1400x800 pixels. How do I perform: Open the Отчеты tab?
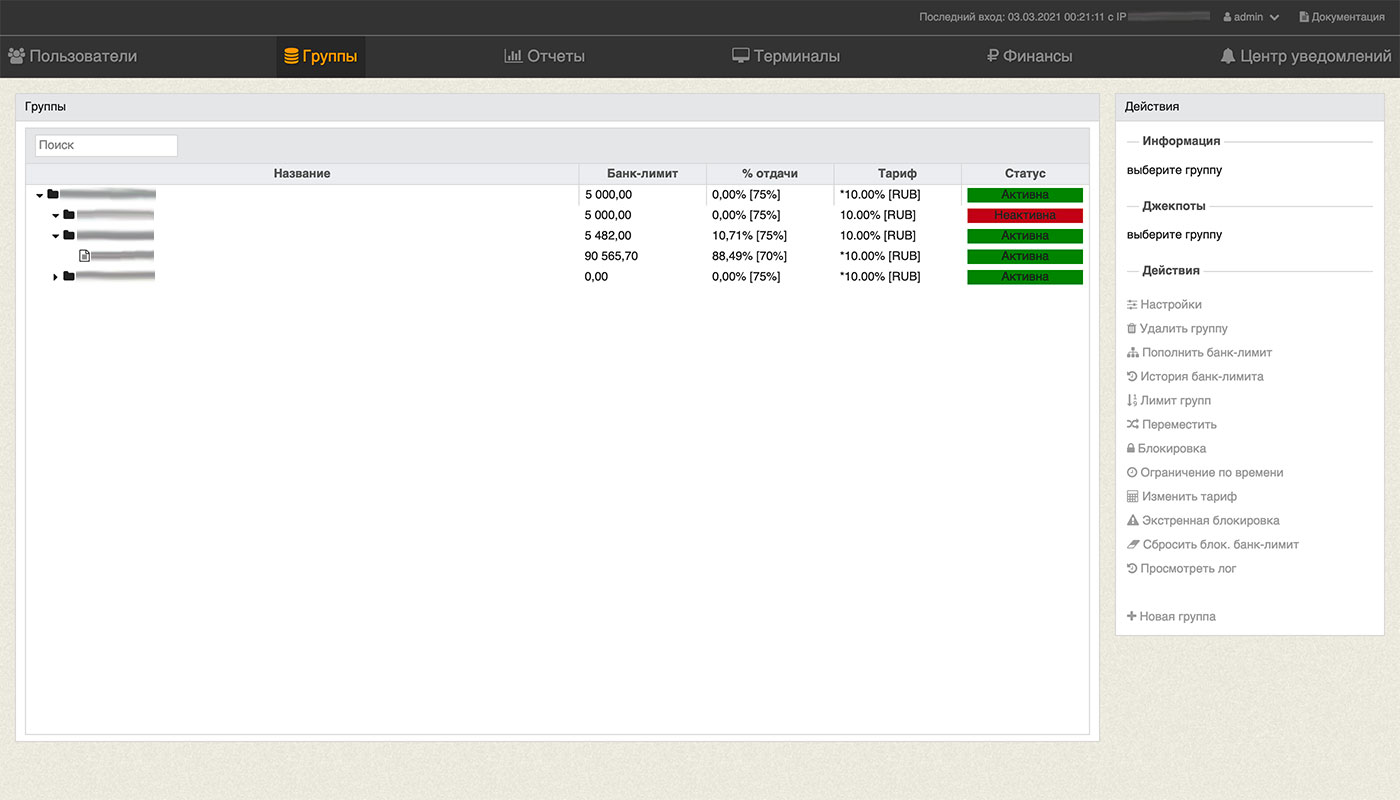[x=544, y=56]
